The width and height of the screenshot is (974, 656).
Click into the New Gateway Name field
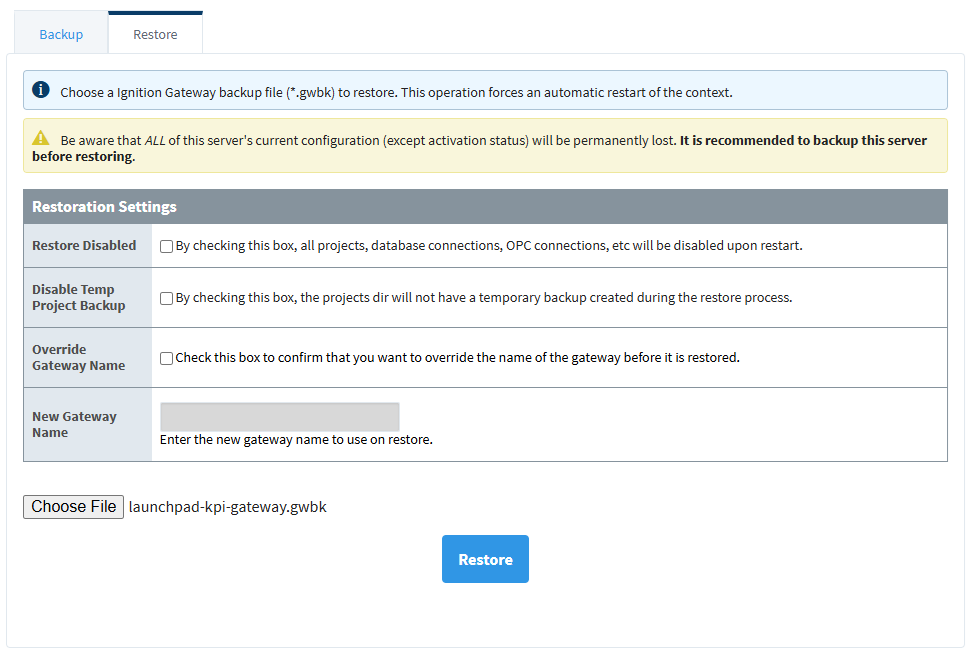[280, 417]
